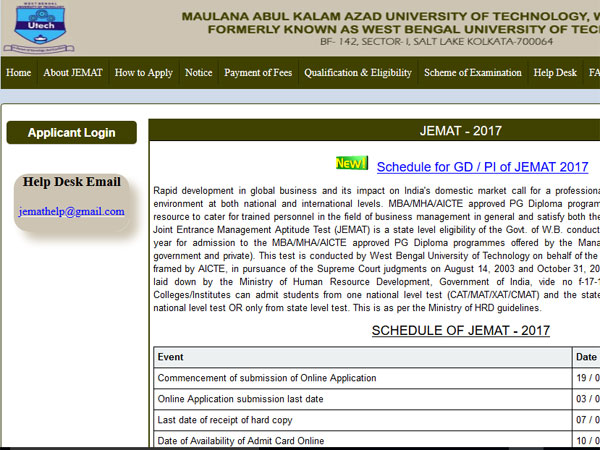Click the JEMAT - 2017 header banner
Viewport: 600px width, 450px height.
461,131
